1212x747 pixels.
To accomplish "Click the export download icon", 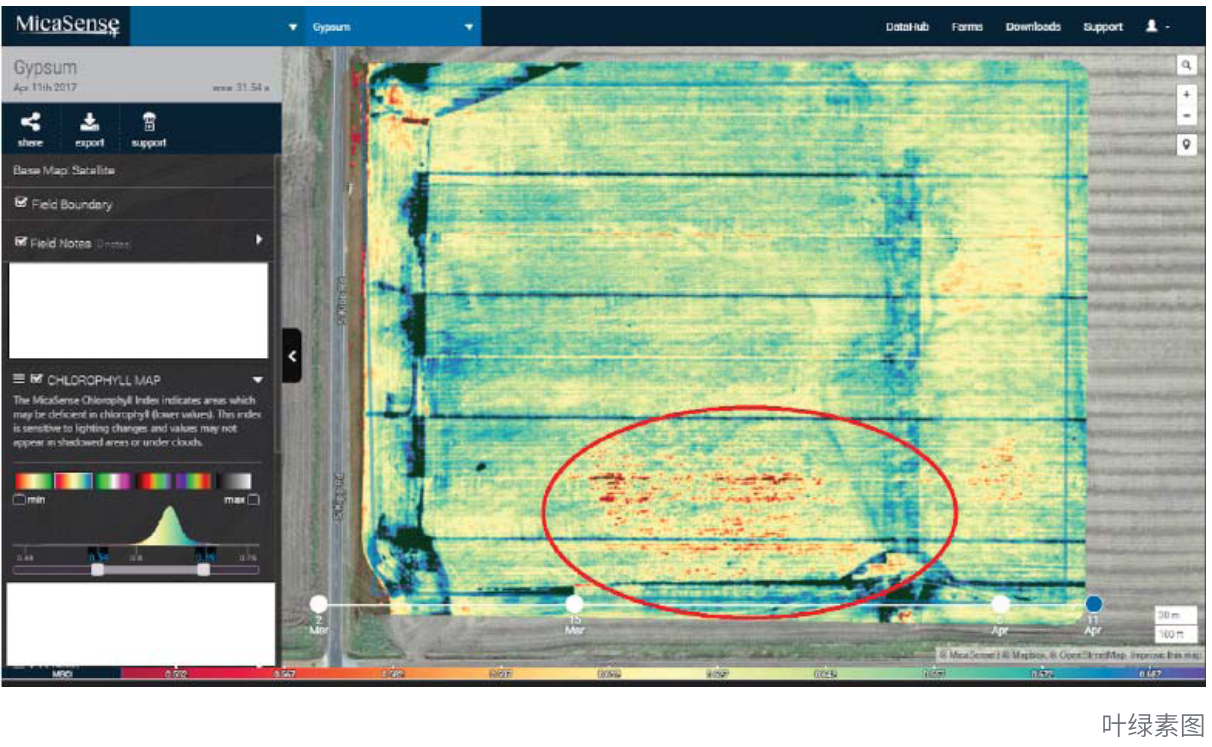I will 90,123.
